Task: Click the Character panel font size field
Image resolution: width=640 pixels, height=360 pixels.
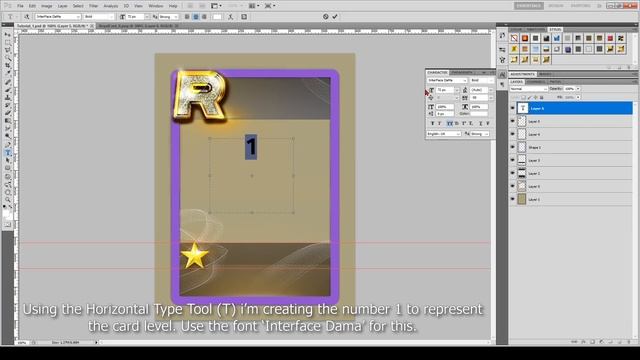Action: point(445,90)
